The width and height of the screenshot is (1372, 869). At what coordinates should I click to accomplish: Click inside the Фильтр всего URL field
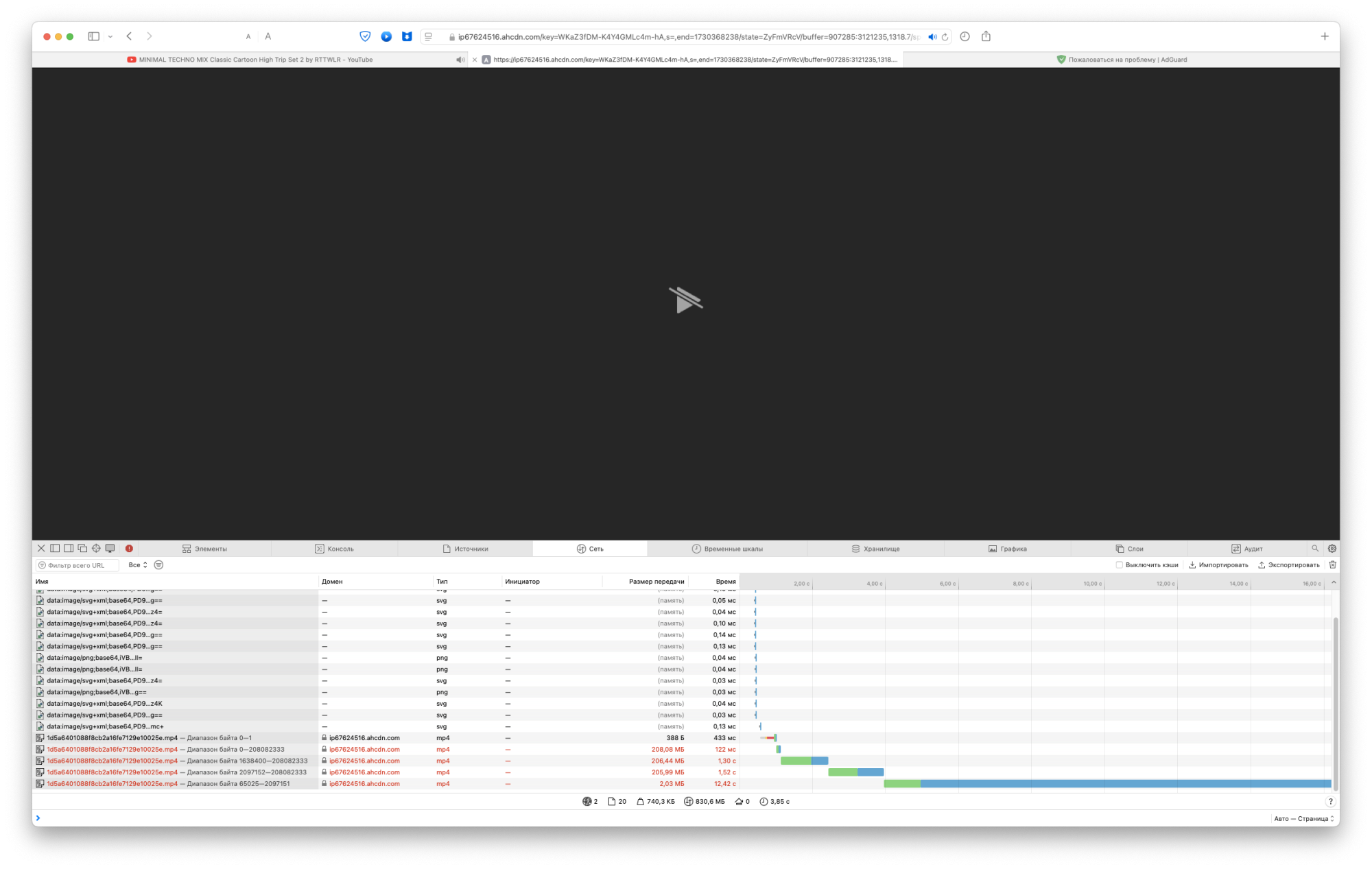click(x=79, y=564)
